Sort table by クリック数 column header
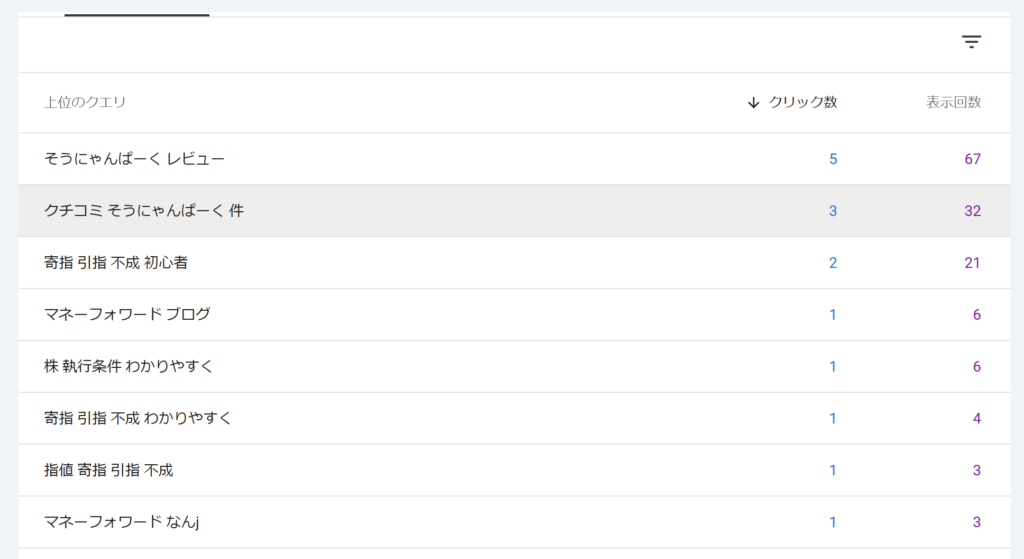The width and height of the screenshot is (1024, 559). pos(802,102)
